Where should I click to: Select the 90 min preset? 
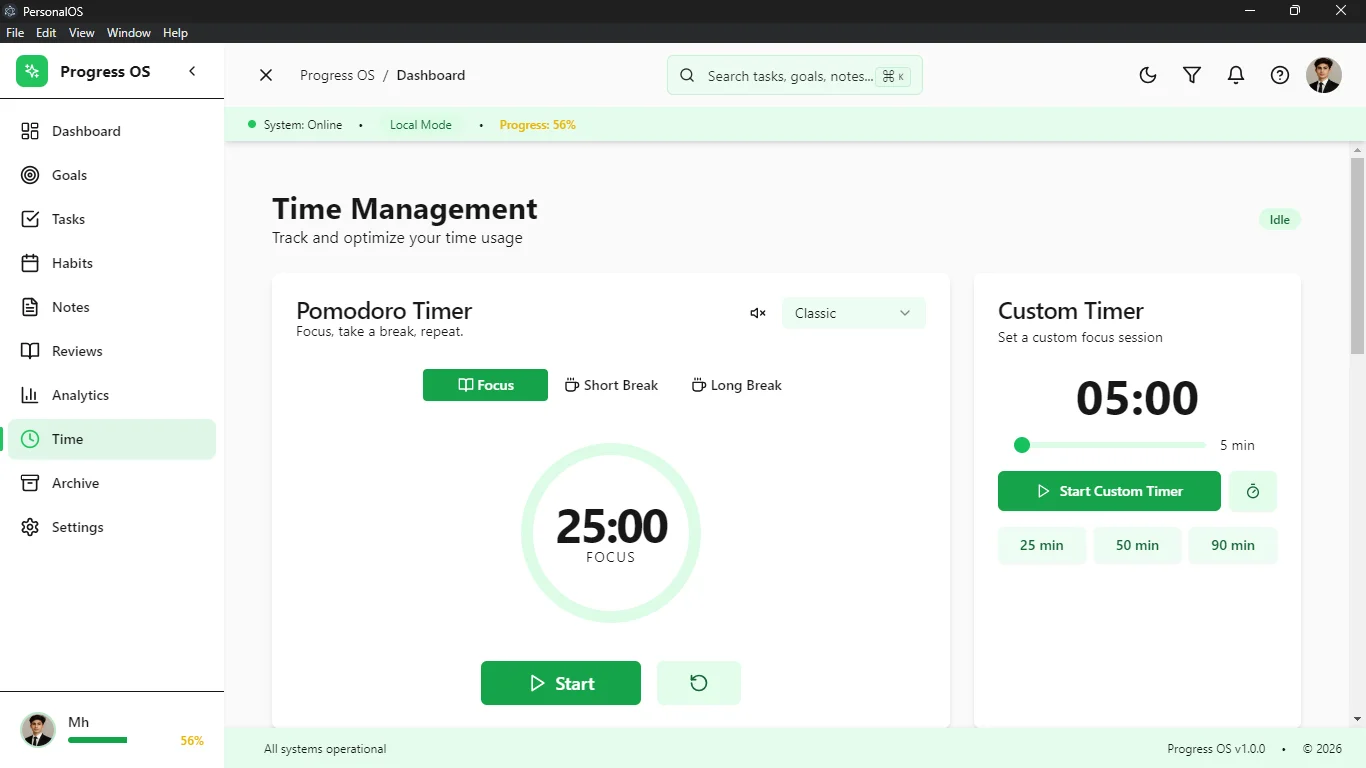point(1233,545)
